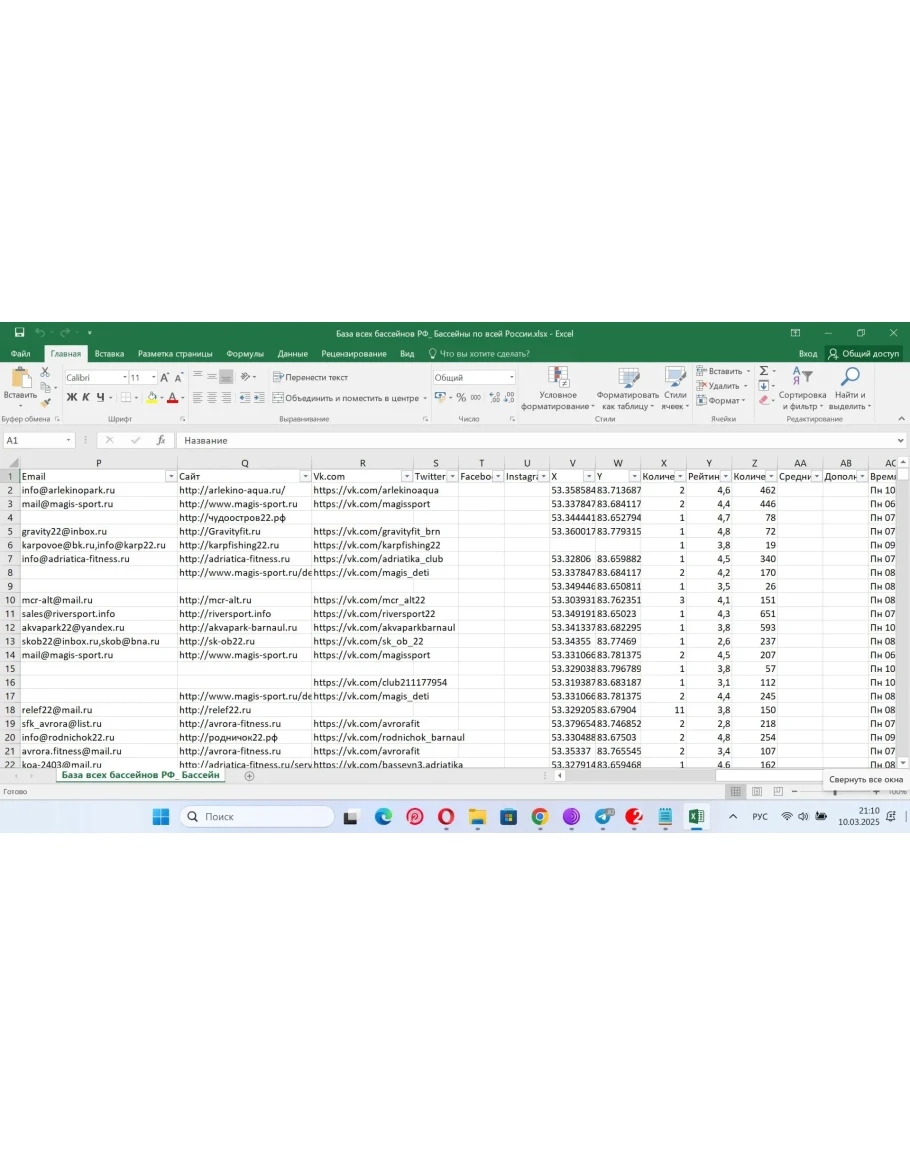The height and width of the screenshot is (1155, 910).
Task: Toggle middle vertical alignment
Action: tap(211, 376)
